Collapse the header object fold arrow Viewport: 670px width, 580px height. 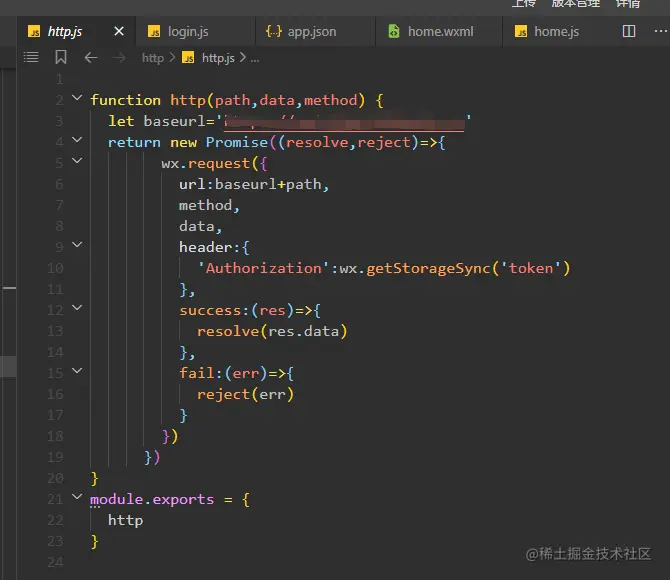coord(77,245)
